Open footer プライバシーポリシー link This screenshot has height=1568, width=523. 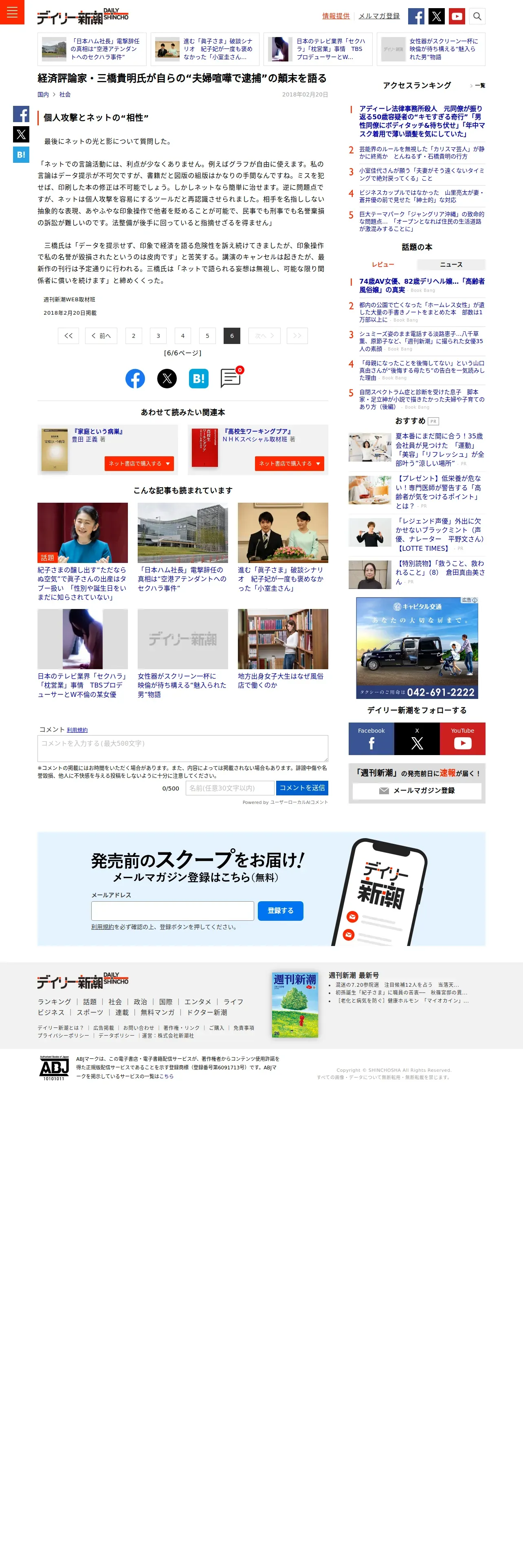tap(63, 1036)
